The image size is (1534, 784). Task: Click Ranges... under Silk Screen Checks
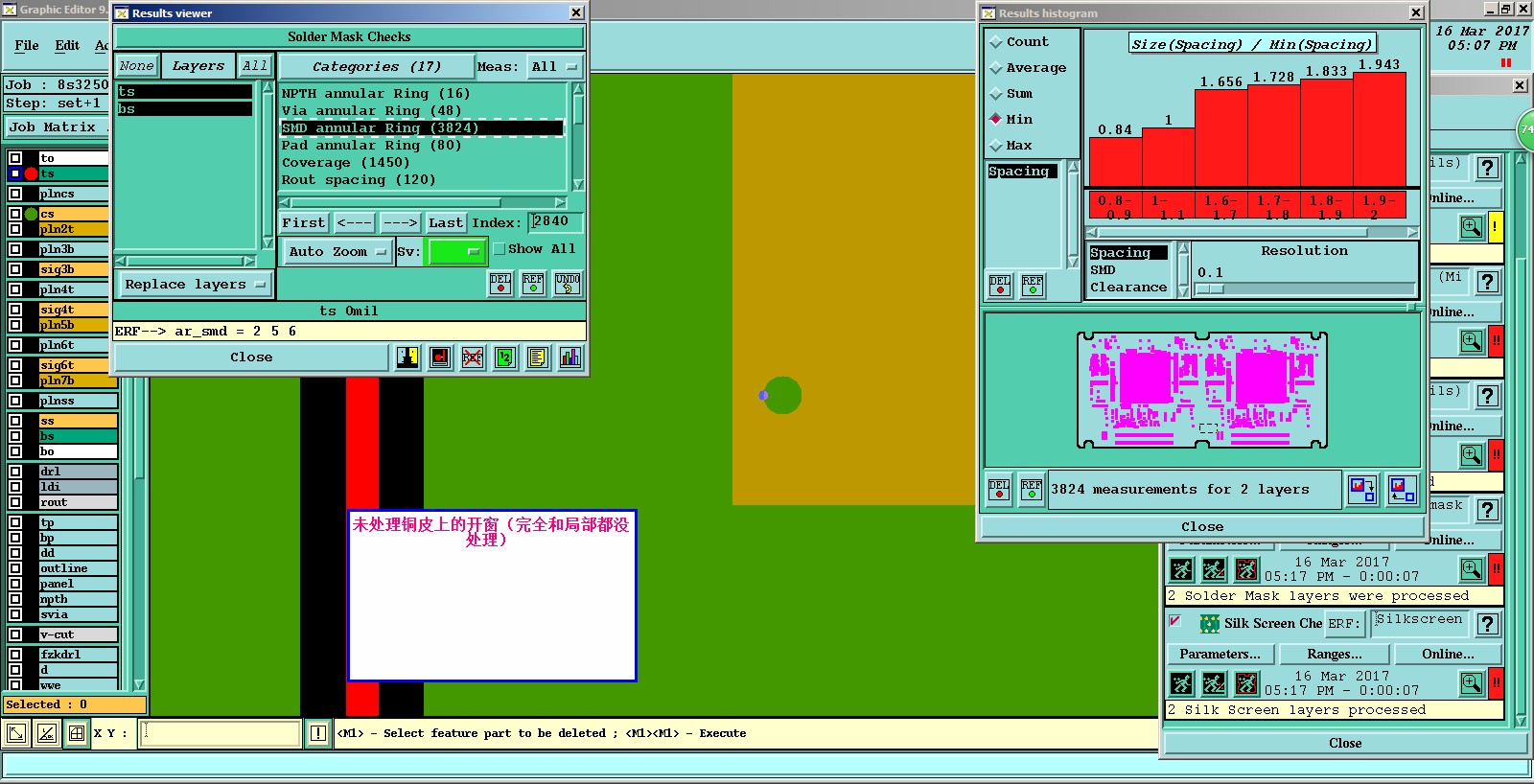(x=1335, y=655)
